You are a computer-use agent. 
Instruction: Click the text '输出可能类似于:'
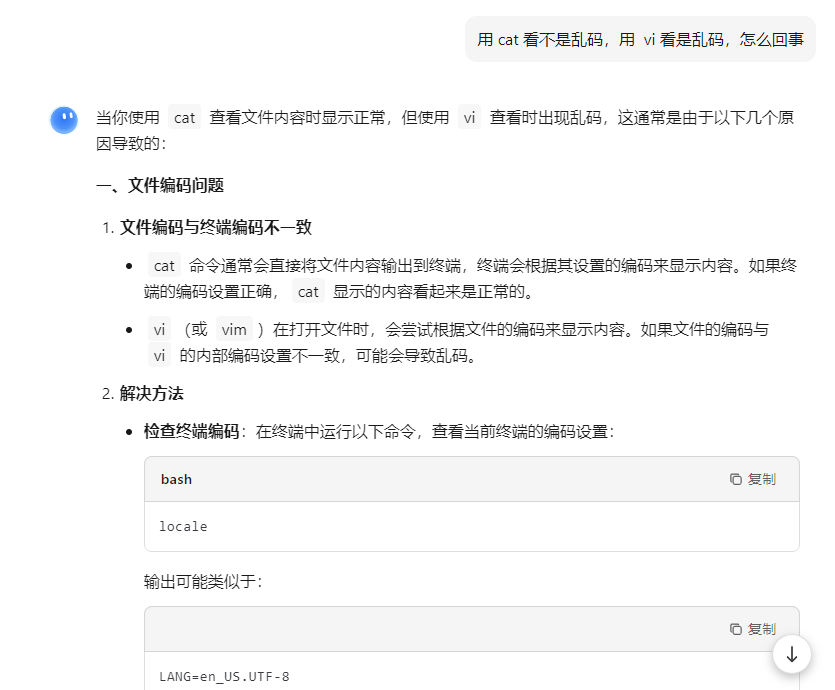[x=203, y=581]
